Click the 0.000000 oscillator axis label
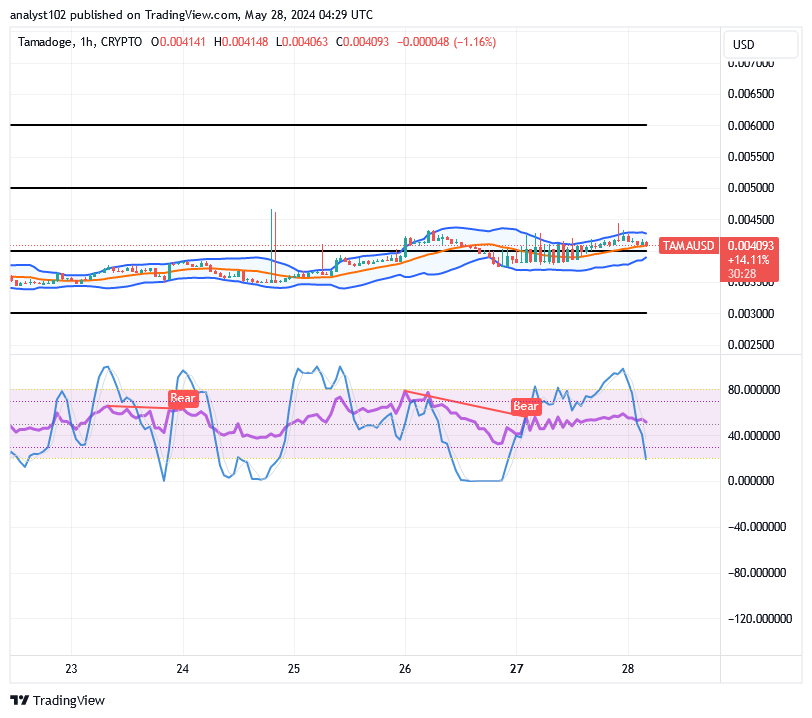Image resolution: width=812 pixels, height=718 pixels. 750,481
